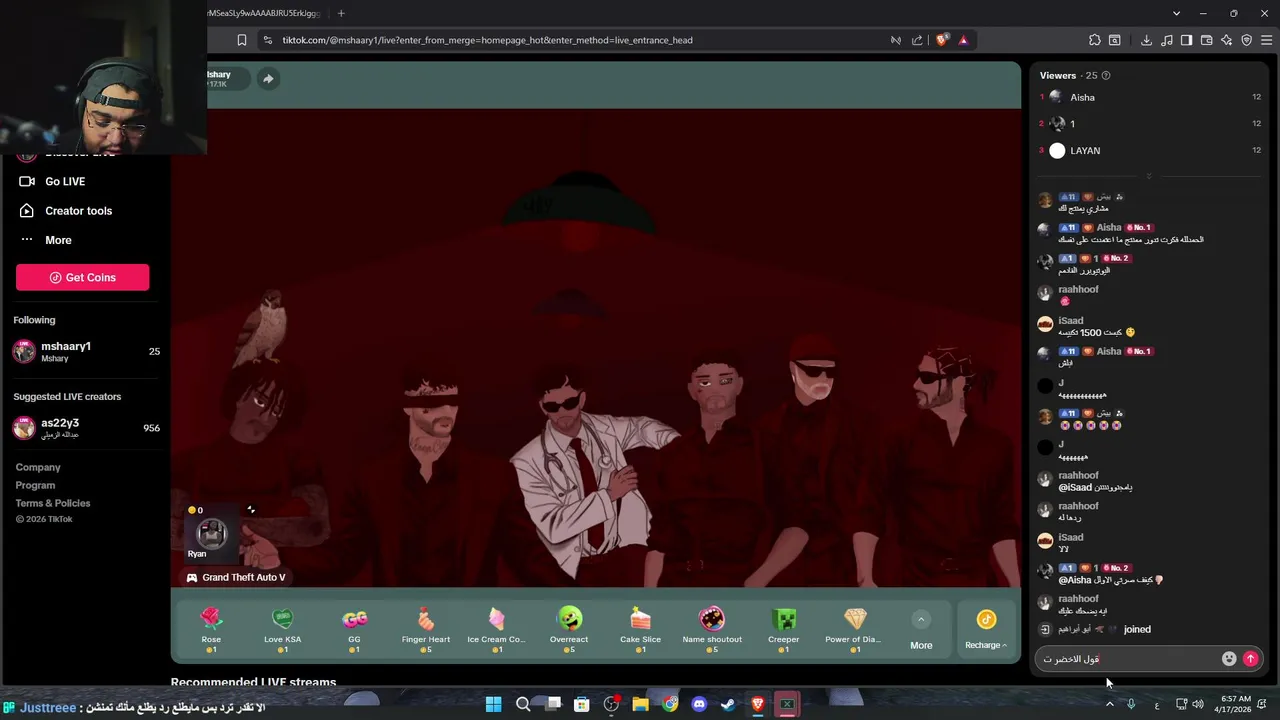Click the Get Coins button

pos(83,277)
